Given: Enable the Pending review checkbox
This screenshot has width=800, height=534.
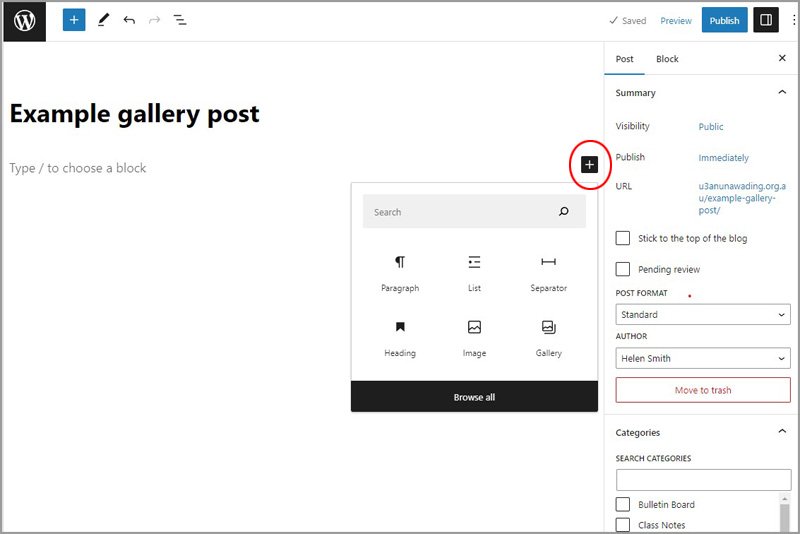Looking at the screenshot, I should (622, 269).
